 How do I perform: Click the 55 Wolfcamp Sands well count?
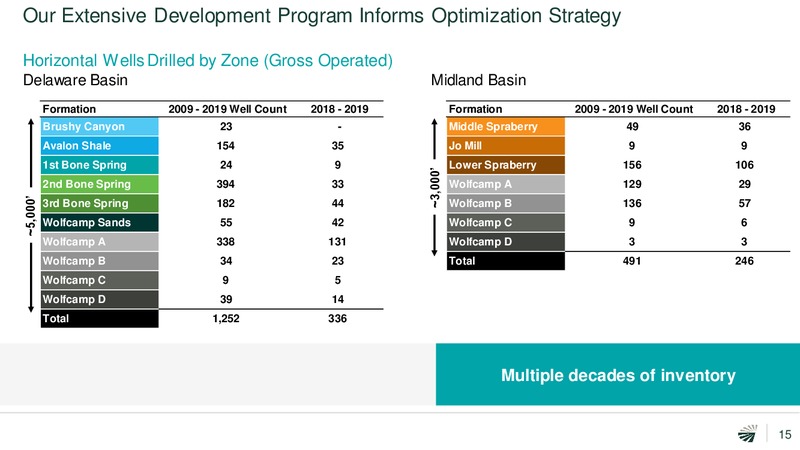pyautogui.click(x=226, y=222)
